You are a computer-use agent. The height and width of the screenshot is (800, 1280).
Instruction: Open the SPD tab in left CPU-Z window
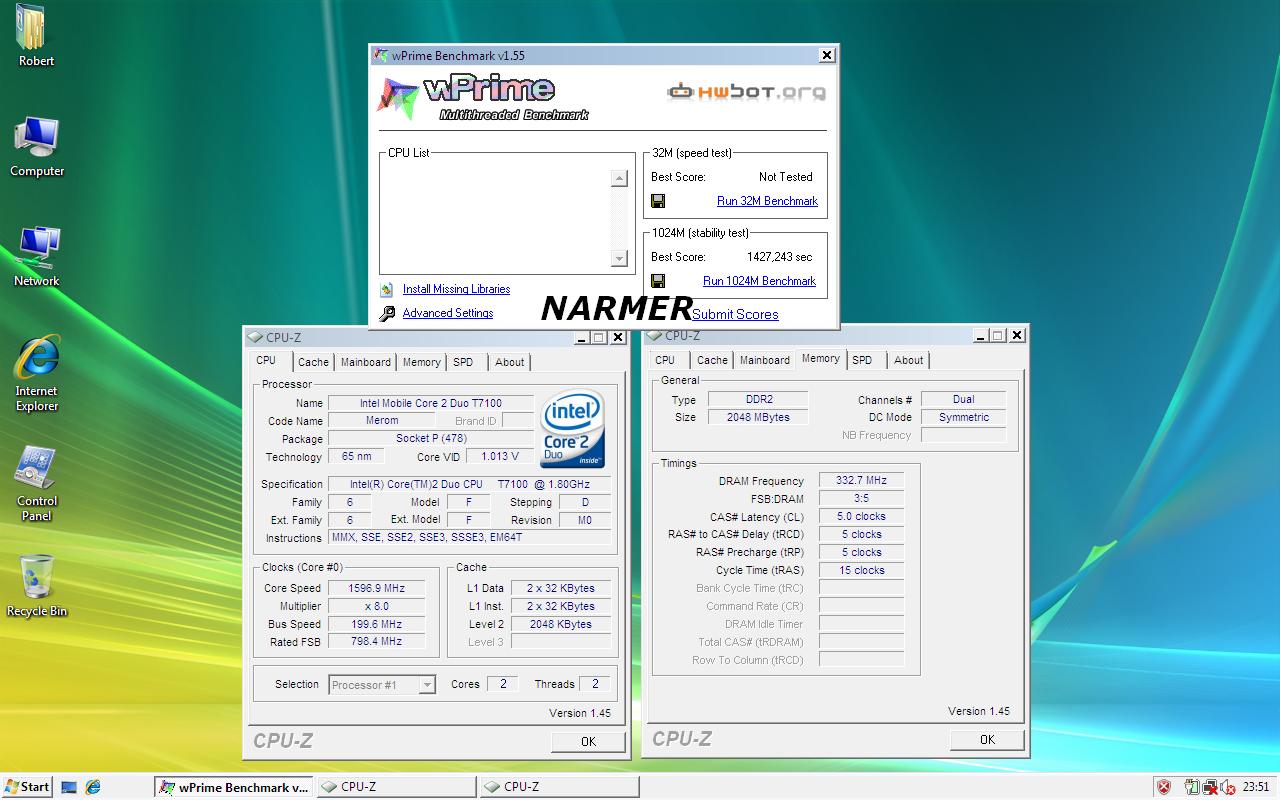coord(463,362)
